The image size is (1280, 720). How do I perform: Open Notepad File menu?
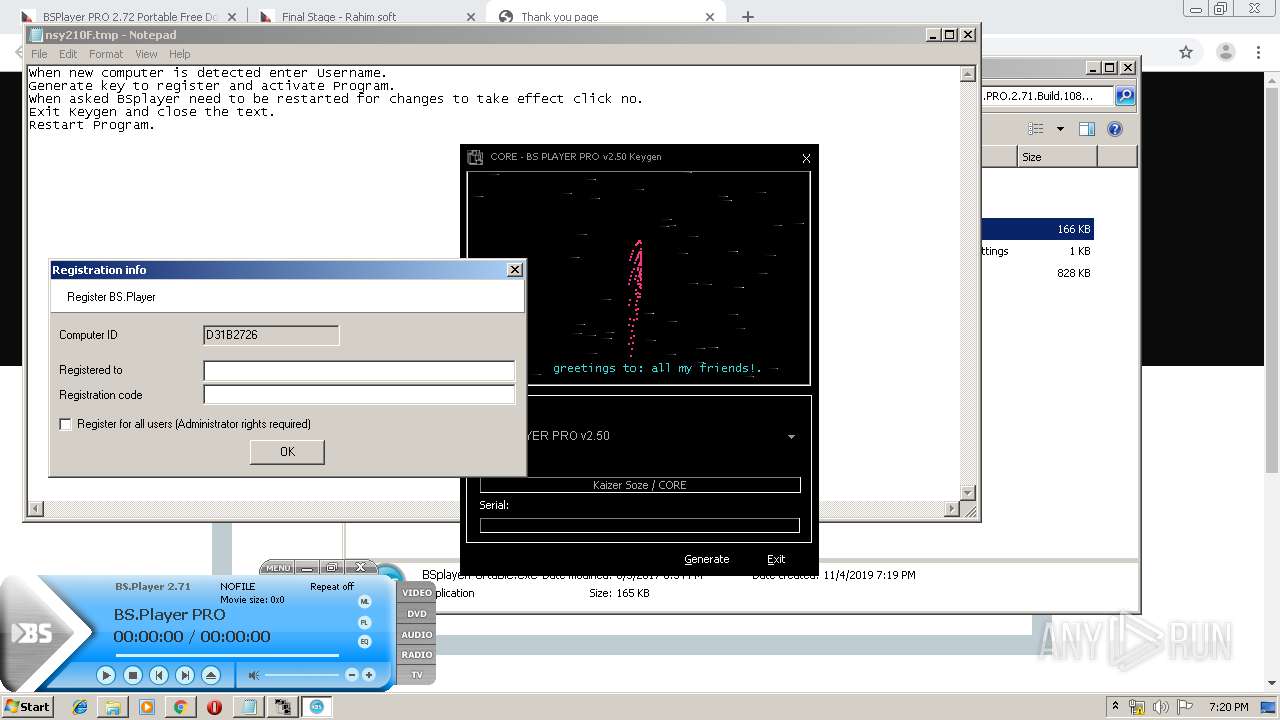tap(39, 54)
